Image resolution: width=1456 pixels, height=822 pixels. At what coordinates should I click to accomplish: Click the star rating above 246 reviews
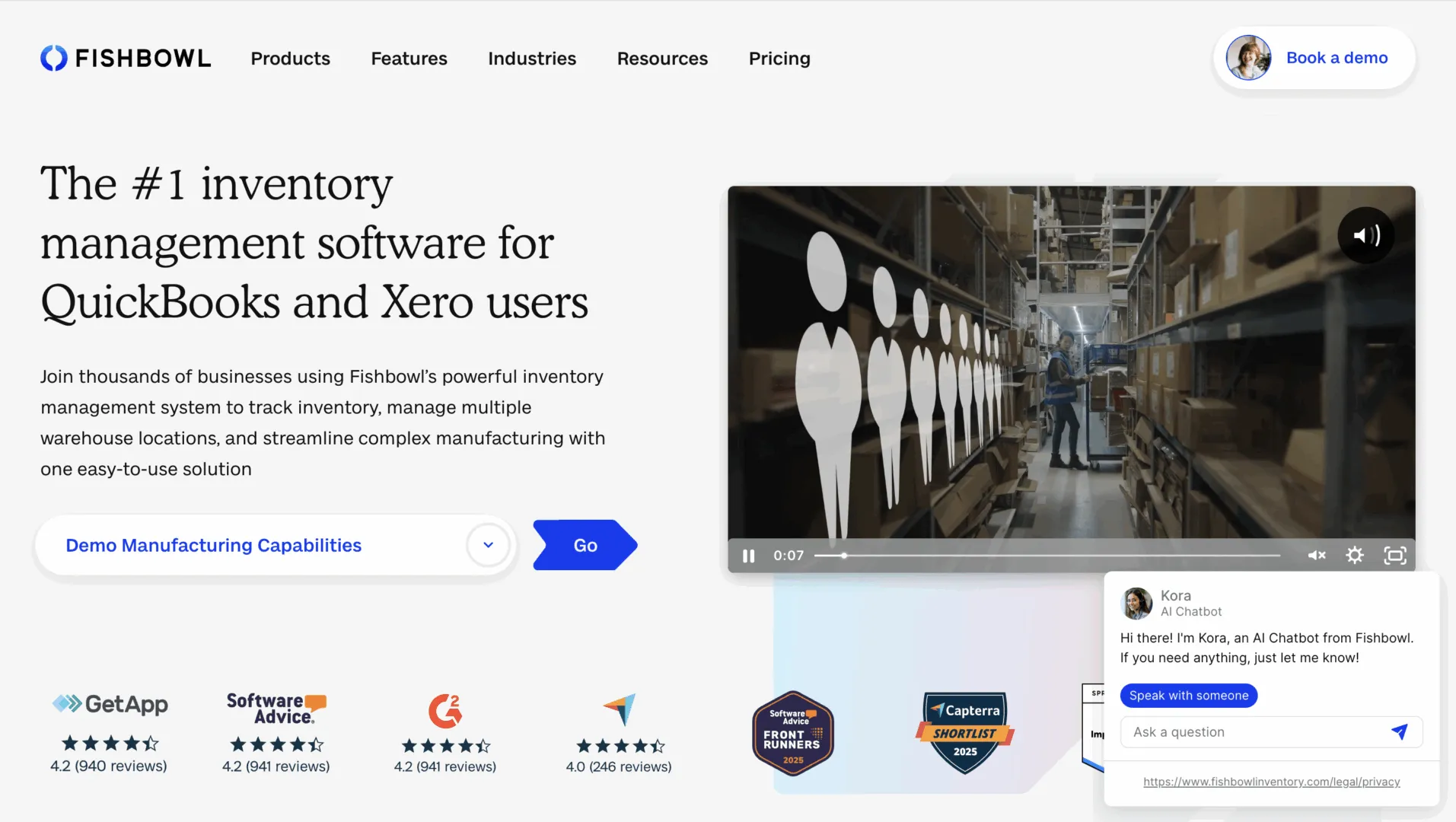click(x=620, y=746)
